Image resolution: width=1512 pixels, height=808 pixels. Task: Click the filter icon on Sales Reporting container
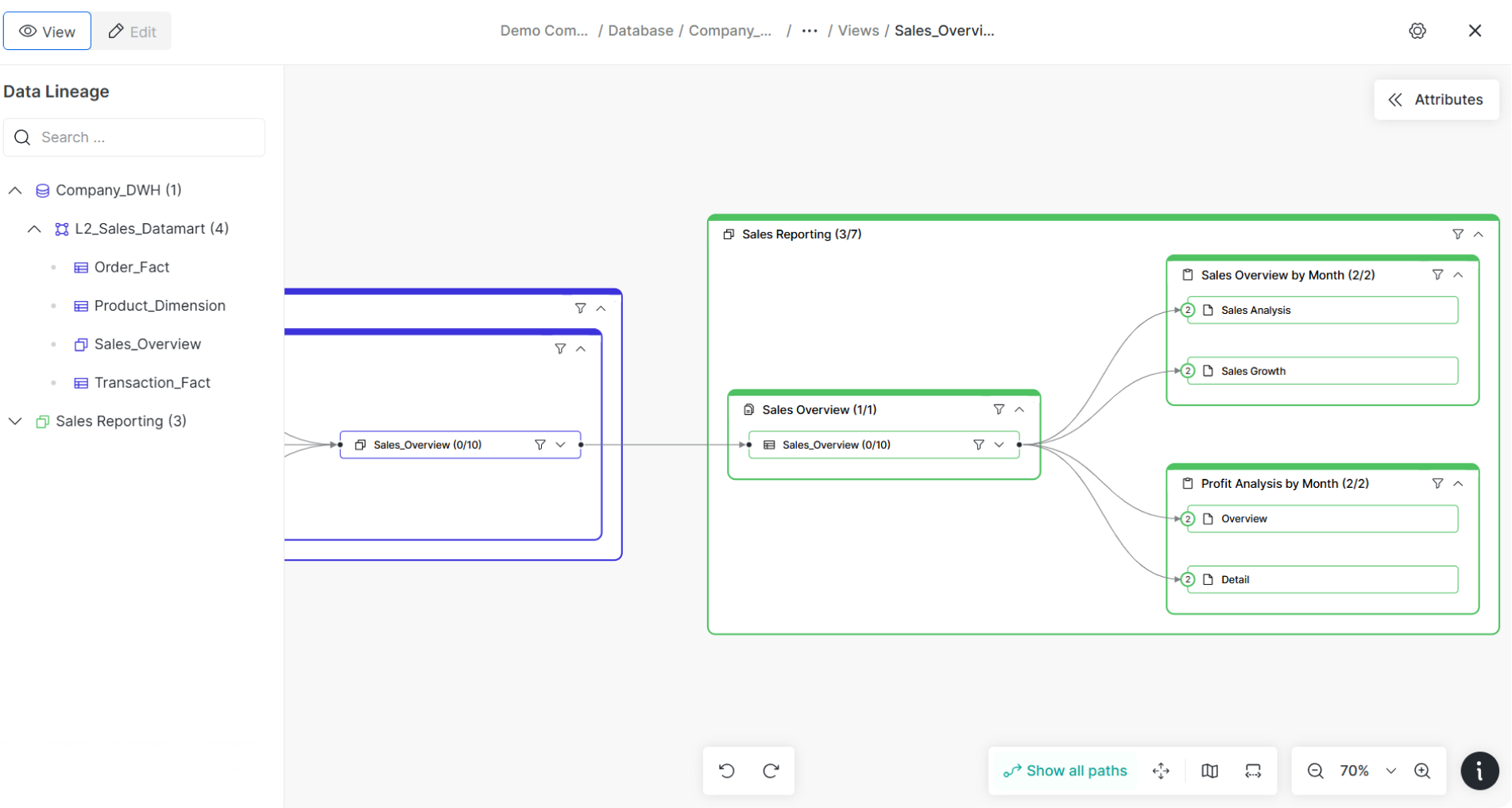pyautogui.click(x=1457, y=234)
